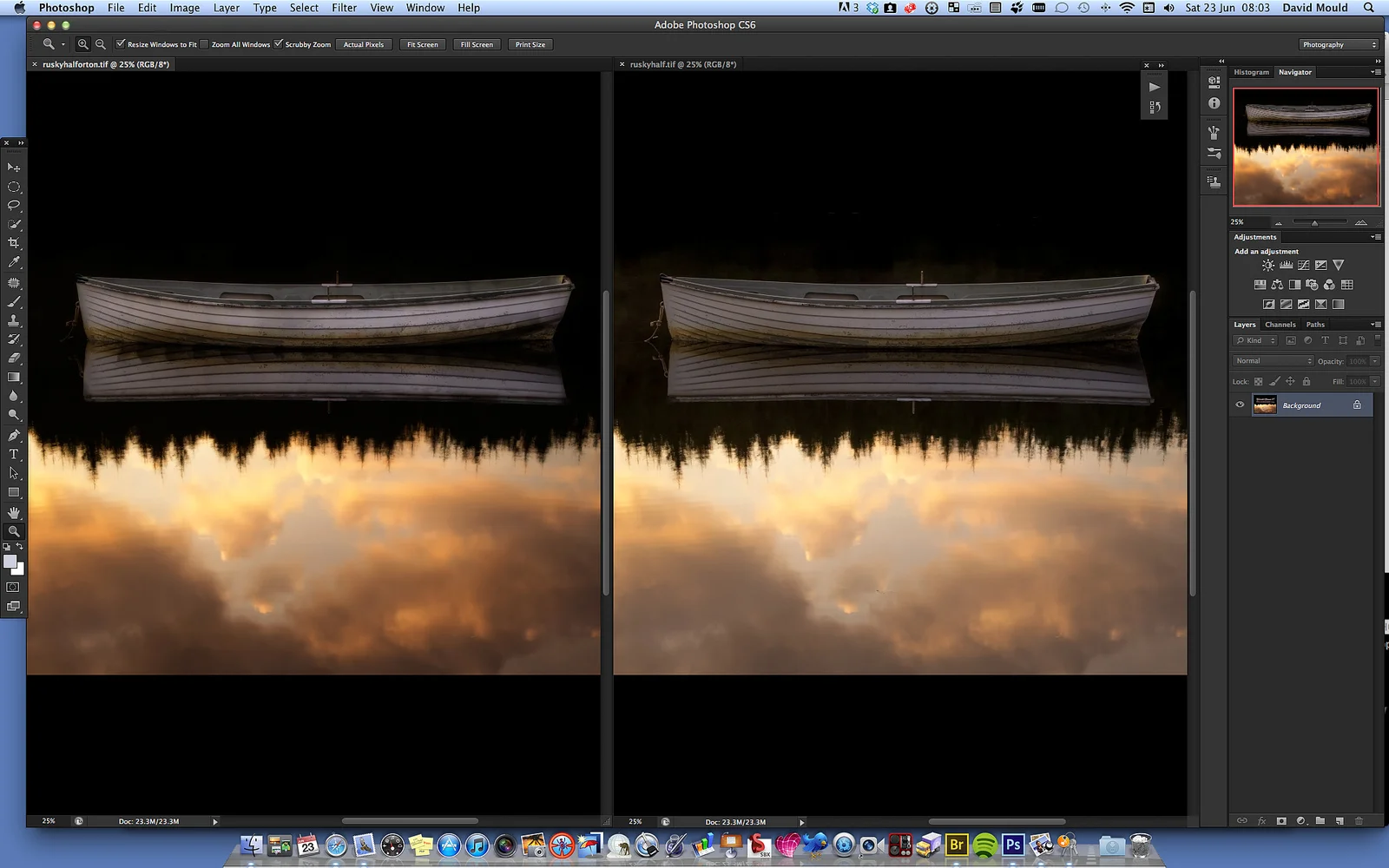
Task: Open the Navigator panel flyout menu
Action: (x=1376, y=72)
